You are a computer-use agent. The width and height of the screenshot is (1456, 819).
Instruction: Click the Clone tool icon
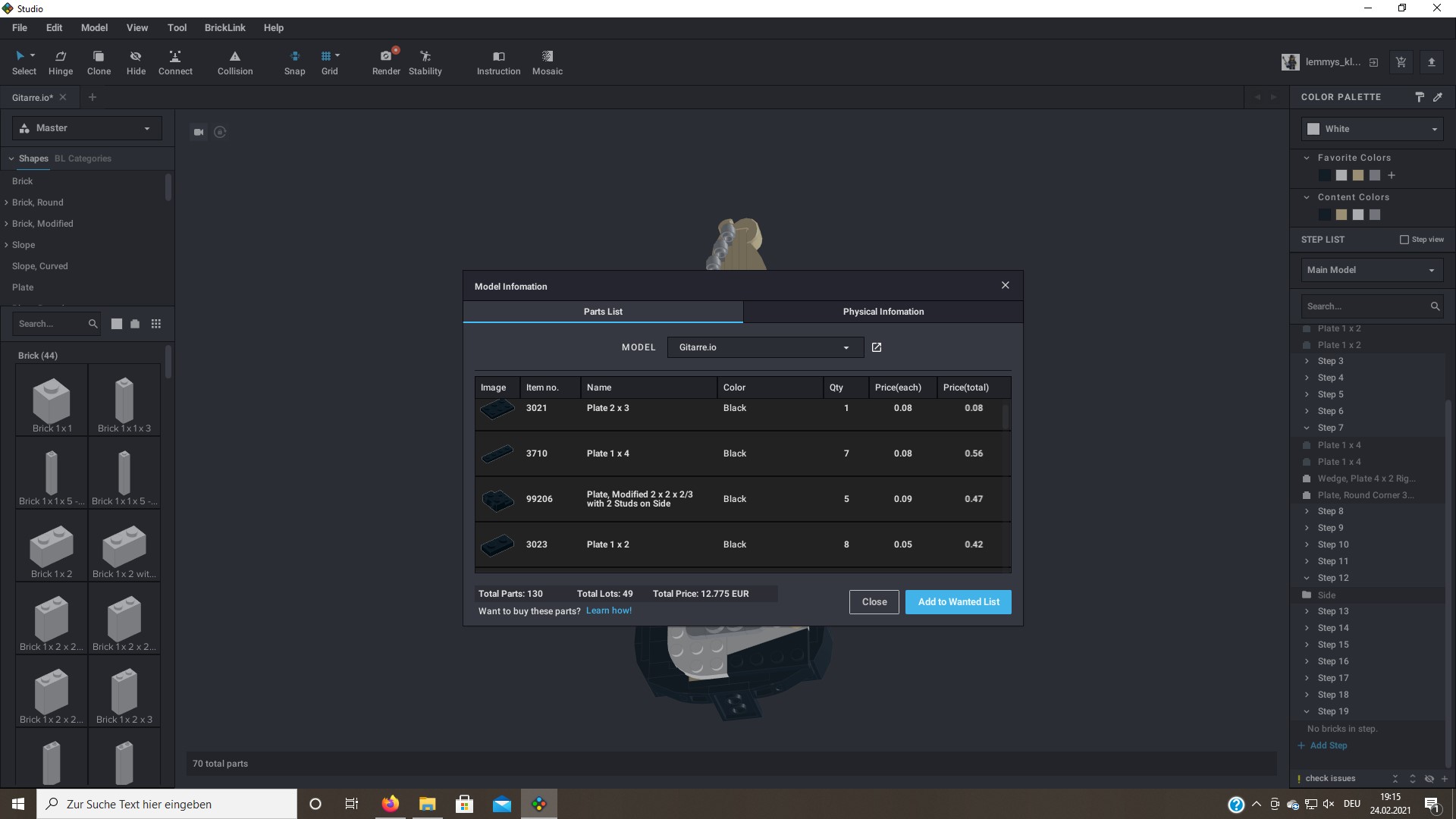click(x=99, y=62)
